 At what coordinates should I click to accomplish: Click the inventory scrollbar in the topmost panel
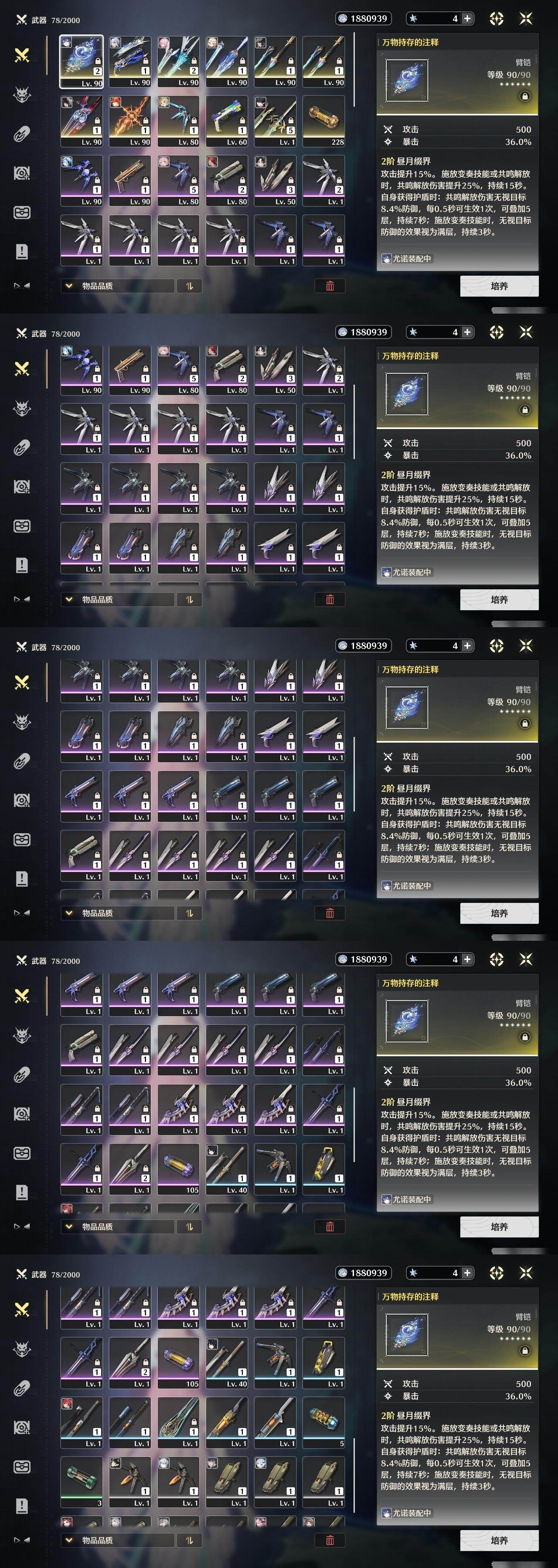click(x=354, y=79)
